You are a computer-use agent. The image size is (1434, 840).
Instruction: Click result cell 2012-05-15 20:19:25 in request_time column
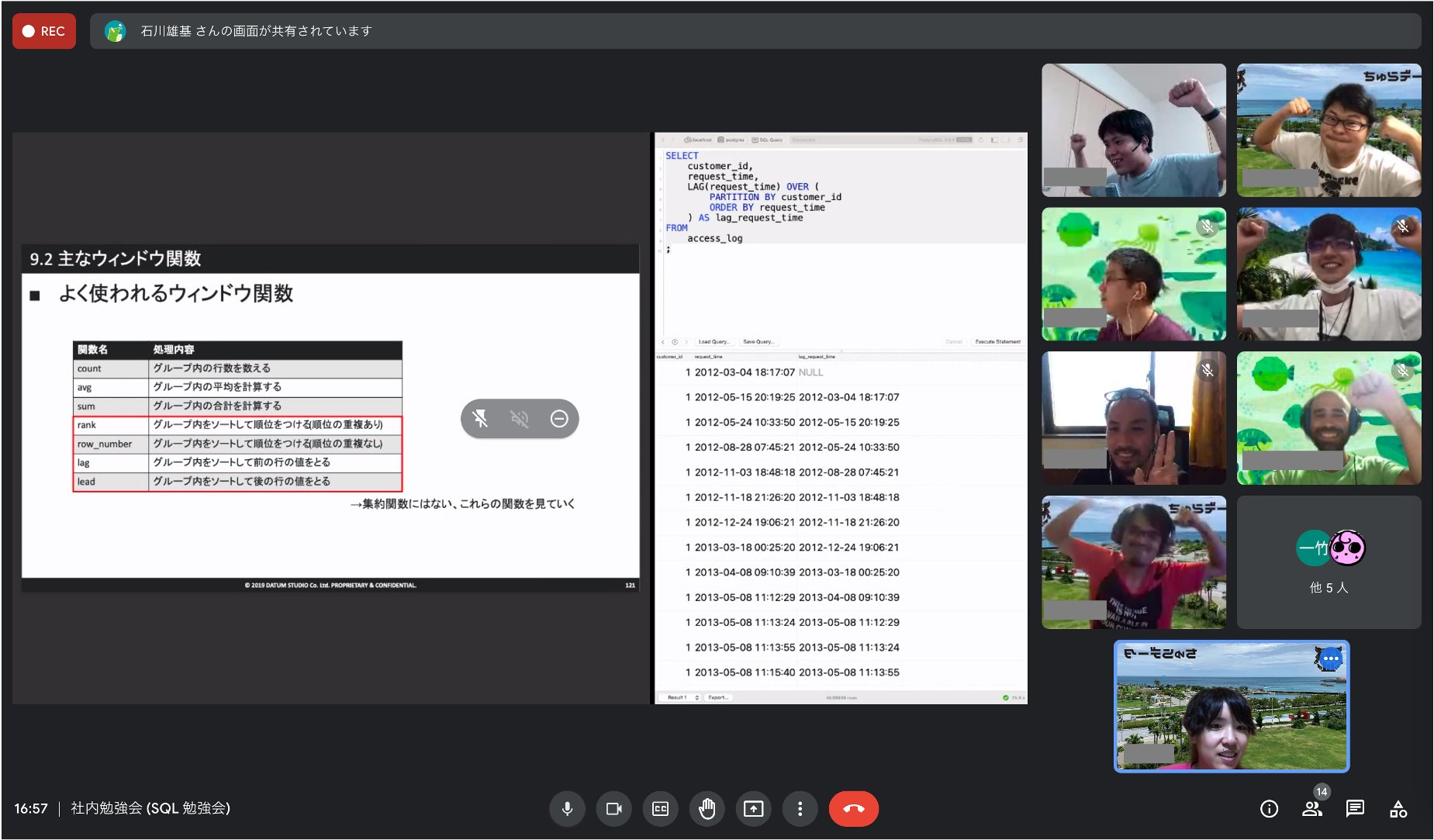point(745,397)
